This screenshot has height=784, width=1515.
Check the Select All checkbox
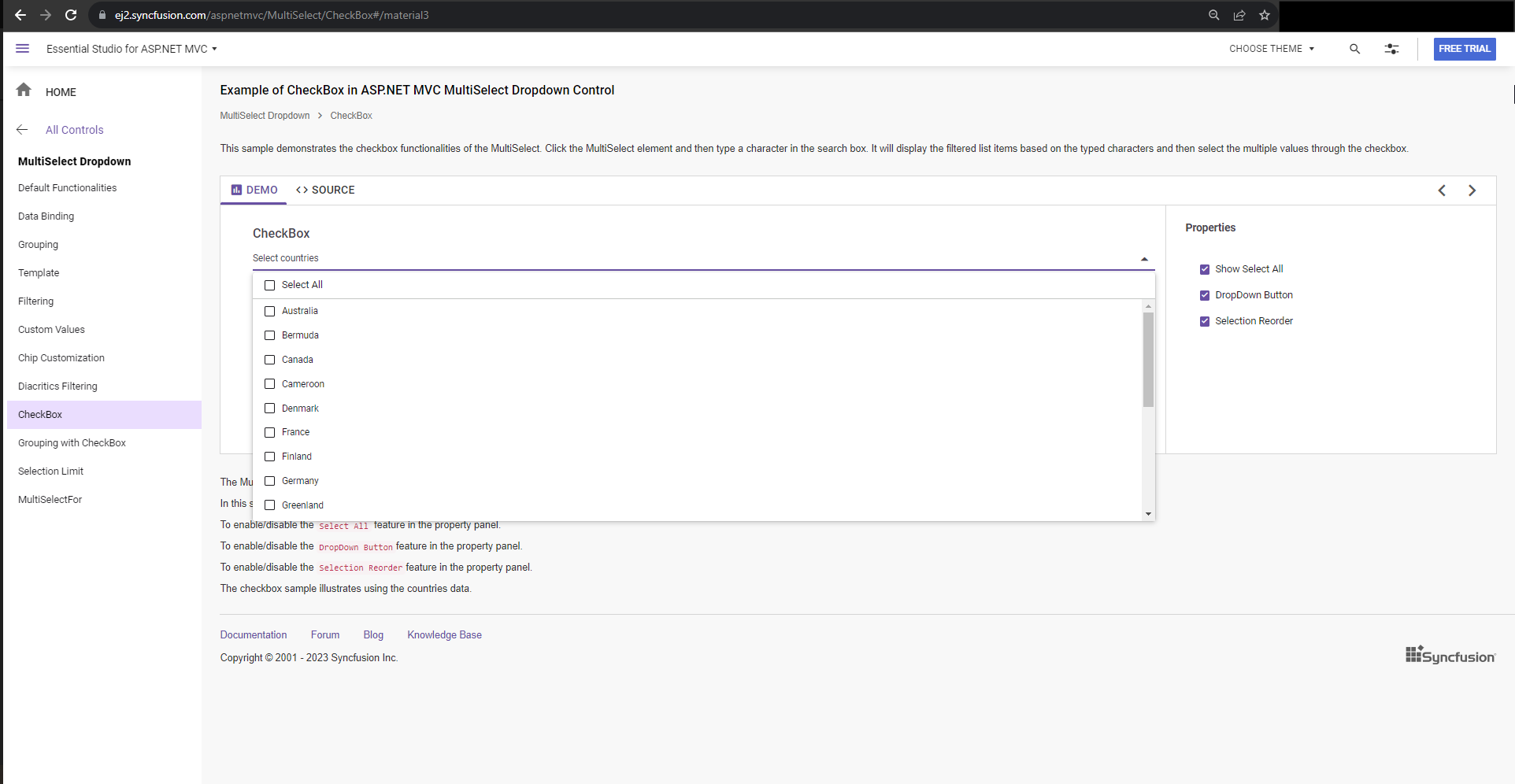[x=270, y=285]
